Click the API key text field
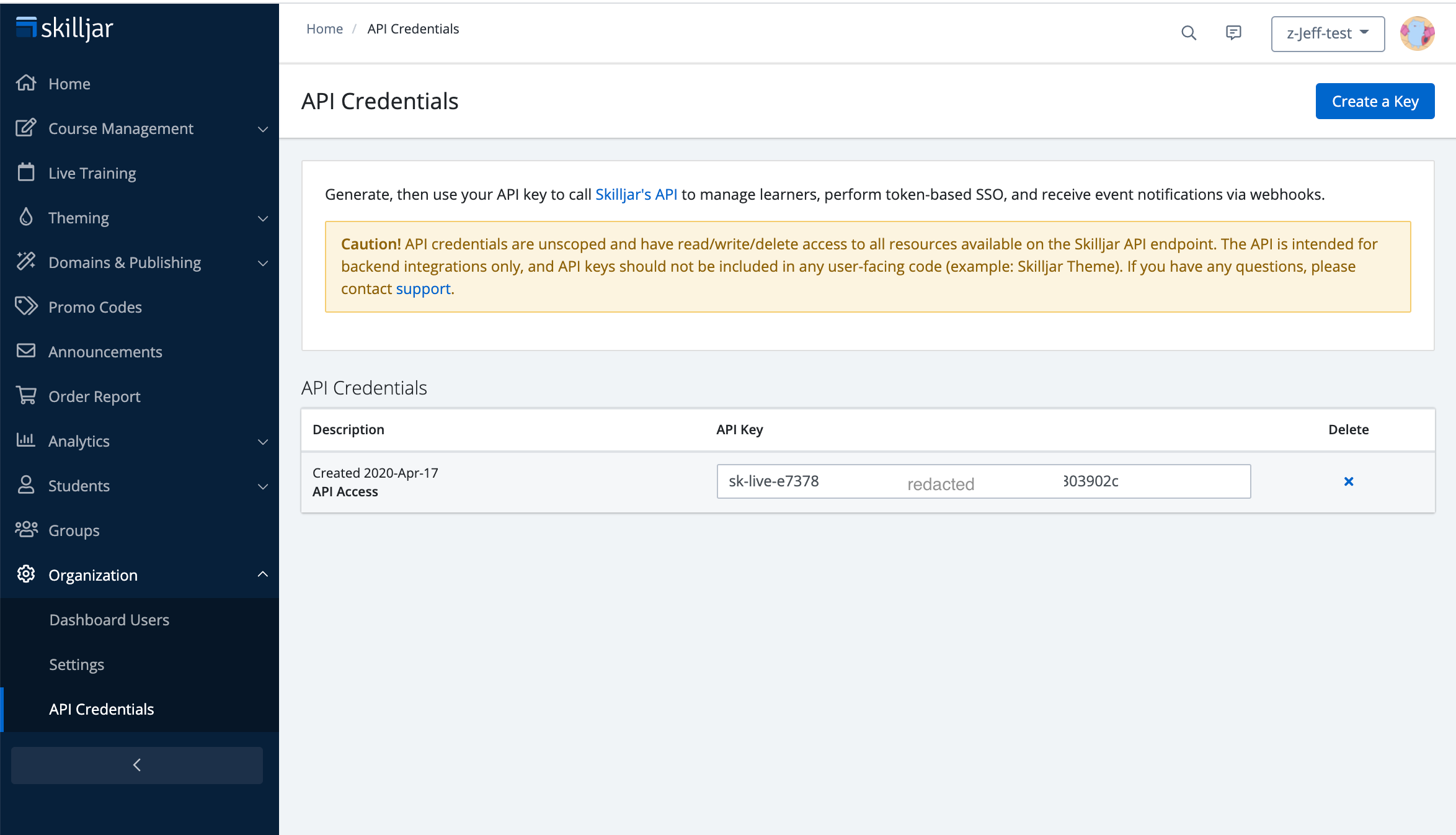Screen dimensions: 1456x835 983,481
